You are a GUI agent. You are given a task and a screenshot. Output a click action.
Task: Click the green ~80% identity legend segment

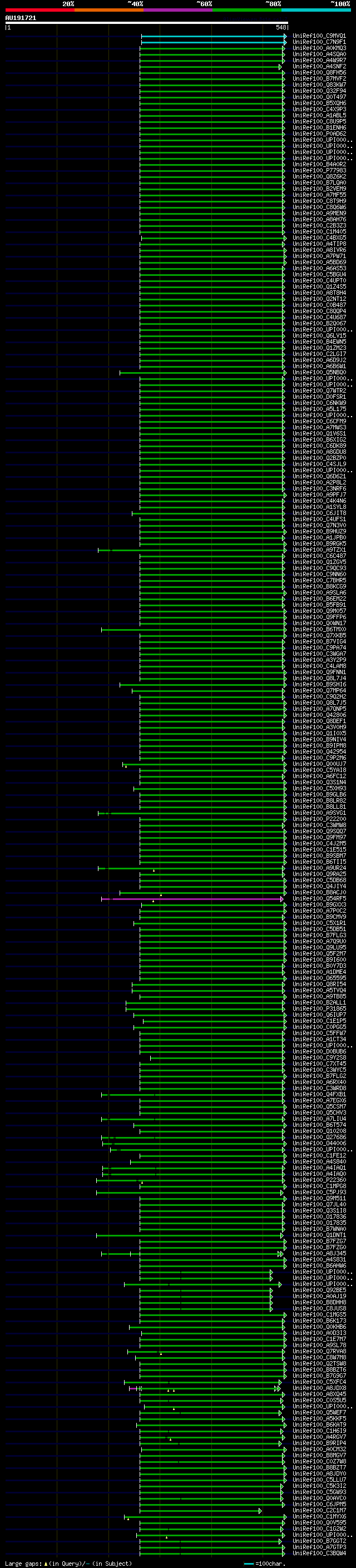247,10
